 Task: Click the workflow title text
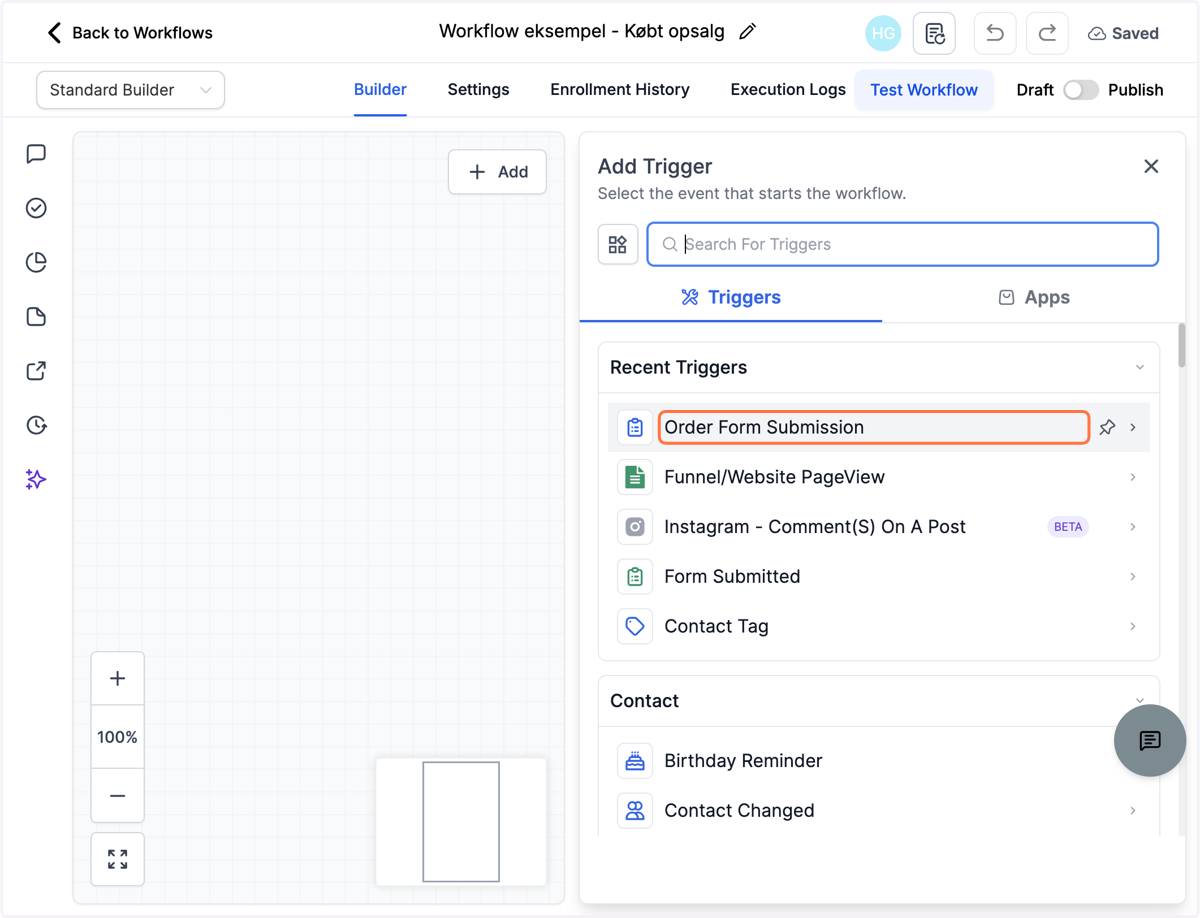tap(582, 32)
